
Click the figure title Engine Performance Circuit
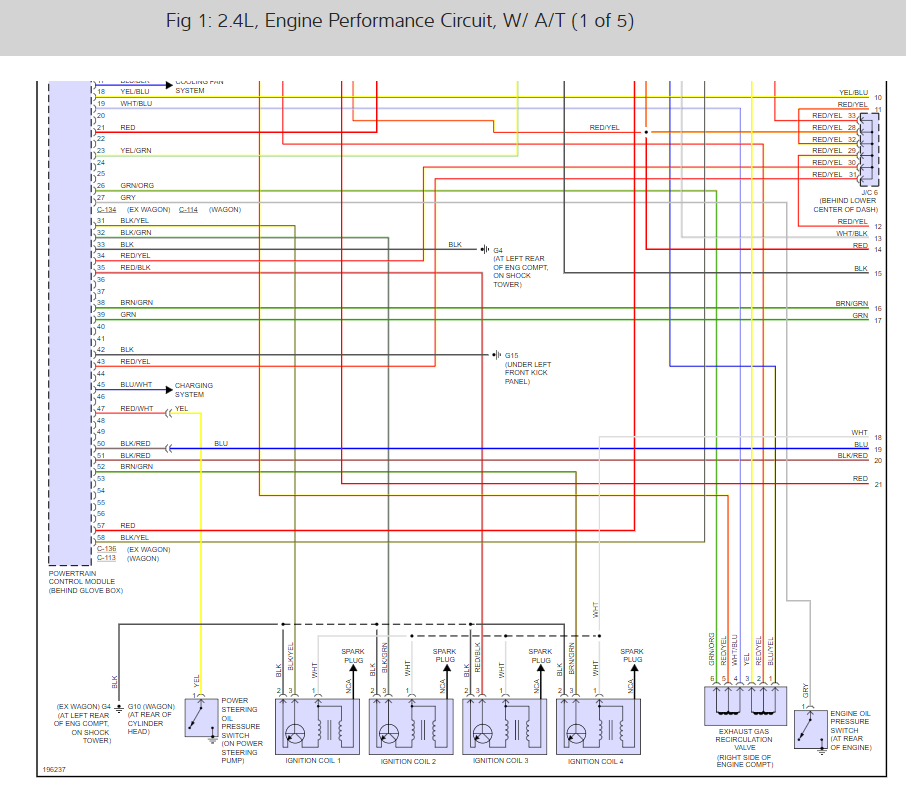(x=400, y=21)
